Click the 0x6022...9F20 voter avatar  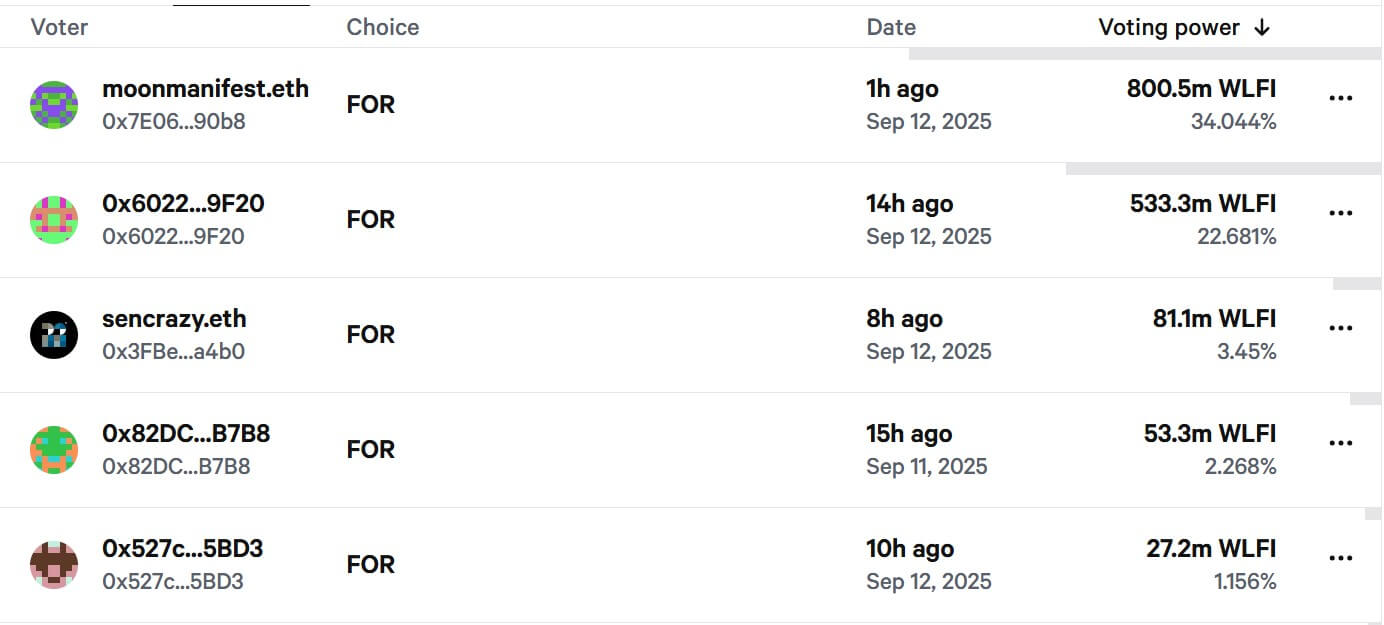coord(54,220)
